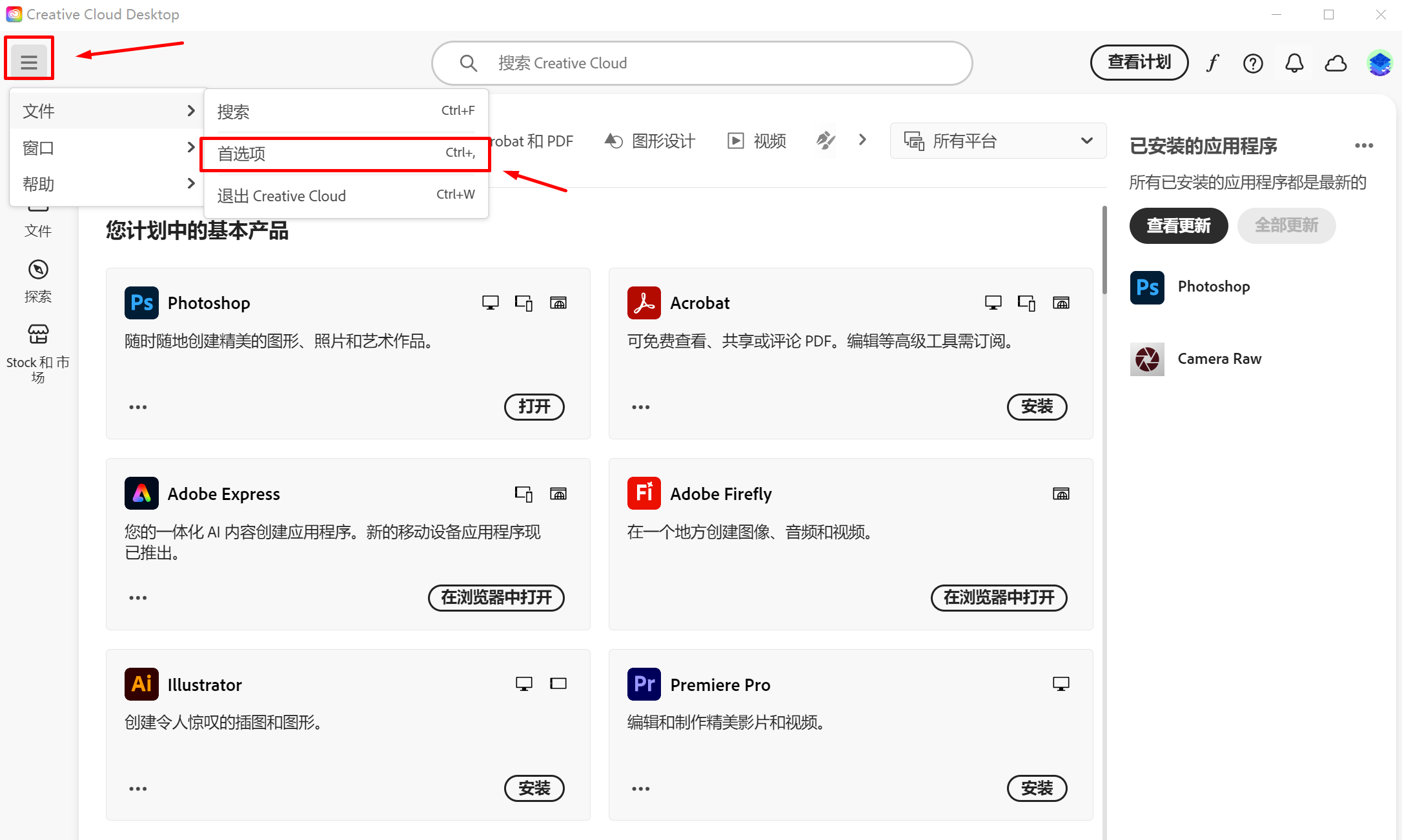Click the Adobe Firefly app icon
Viewport: 1402px width, 840px height.
pyautogui.click(x=644, y=494)
